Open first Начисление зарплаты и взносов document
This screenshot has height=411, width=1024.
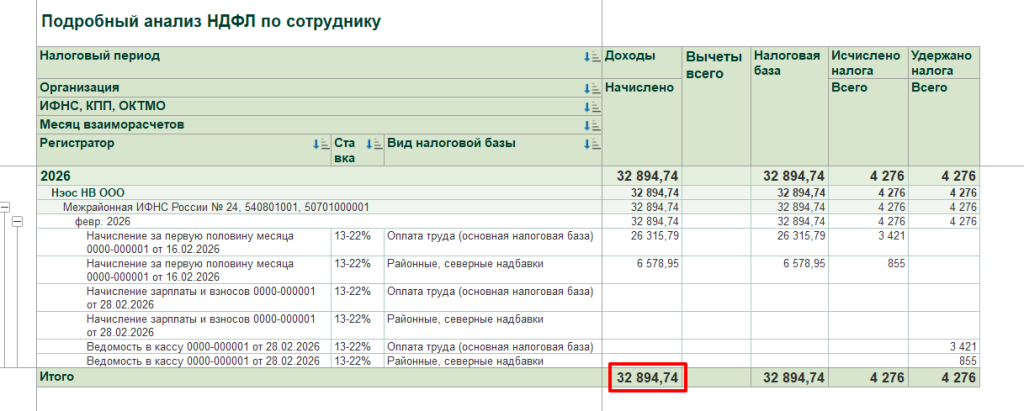click(200, 297)
